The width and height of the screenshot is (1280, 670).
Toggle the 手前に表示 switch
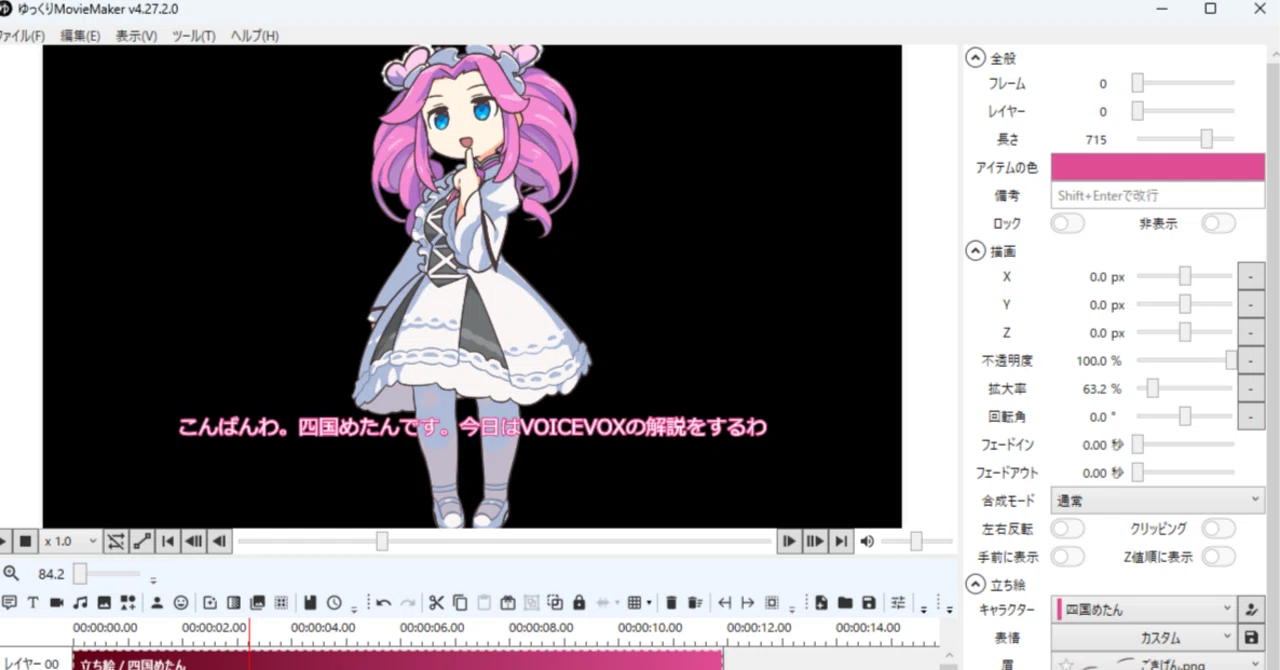point(1067,556)
